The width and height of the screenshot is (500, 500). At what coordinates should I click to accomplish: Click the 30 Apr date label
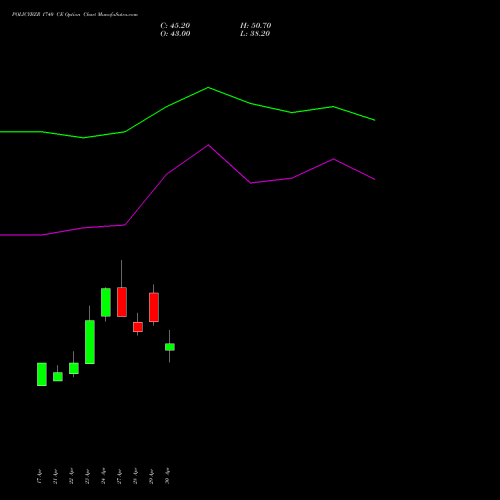coord(168,476)
